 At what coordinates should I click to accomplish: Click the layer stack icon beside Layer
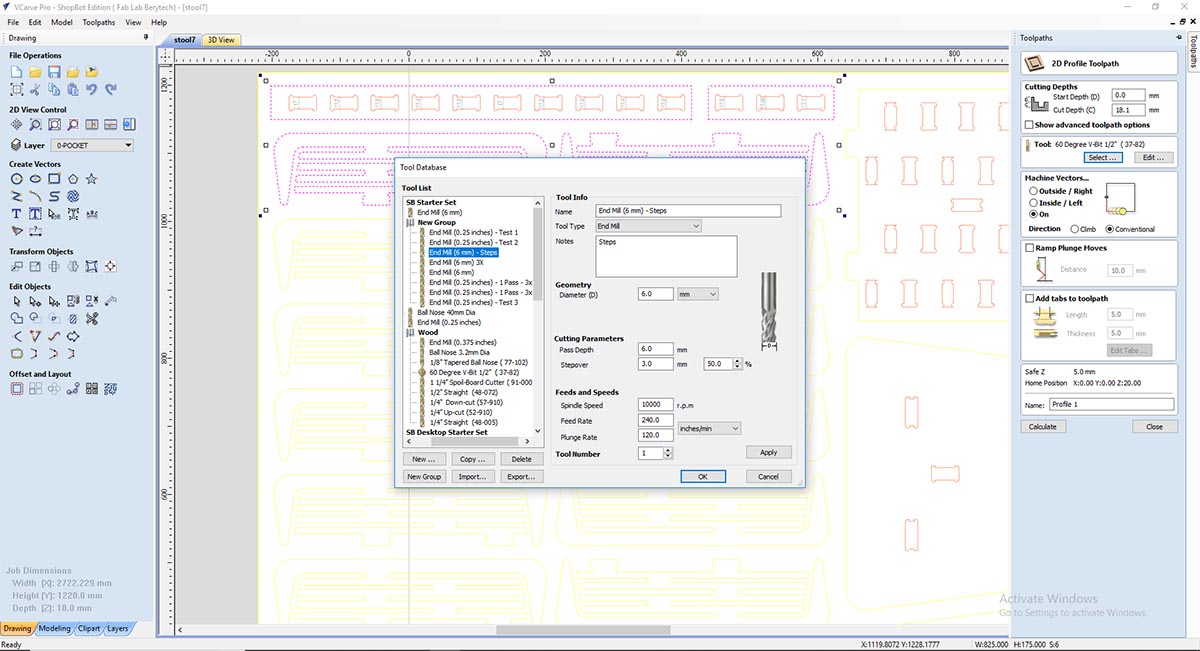[15, 145]
